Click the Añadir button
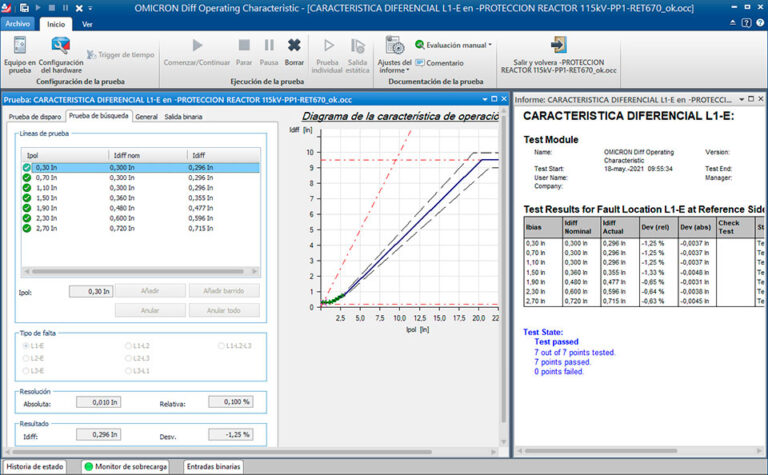 click(150, 291)
